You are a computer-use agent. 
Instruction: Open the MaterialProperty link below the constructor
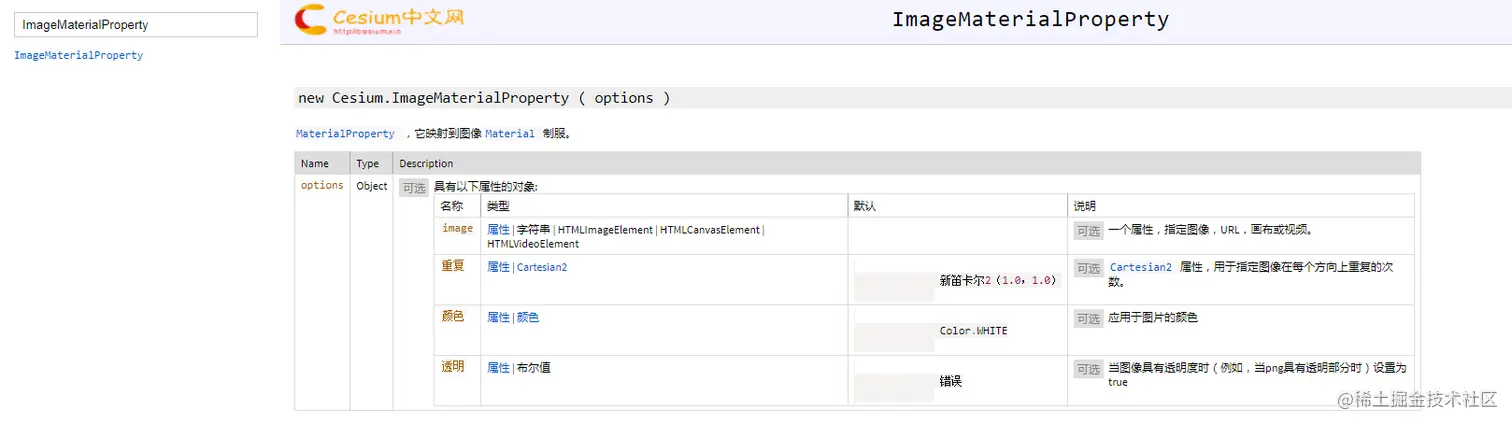[x=345, y=134]
